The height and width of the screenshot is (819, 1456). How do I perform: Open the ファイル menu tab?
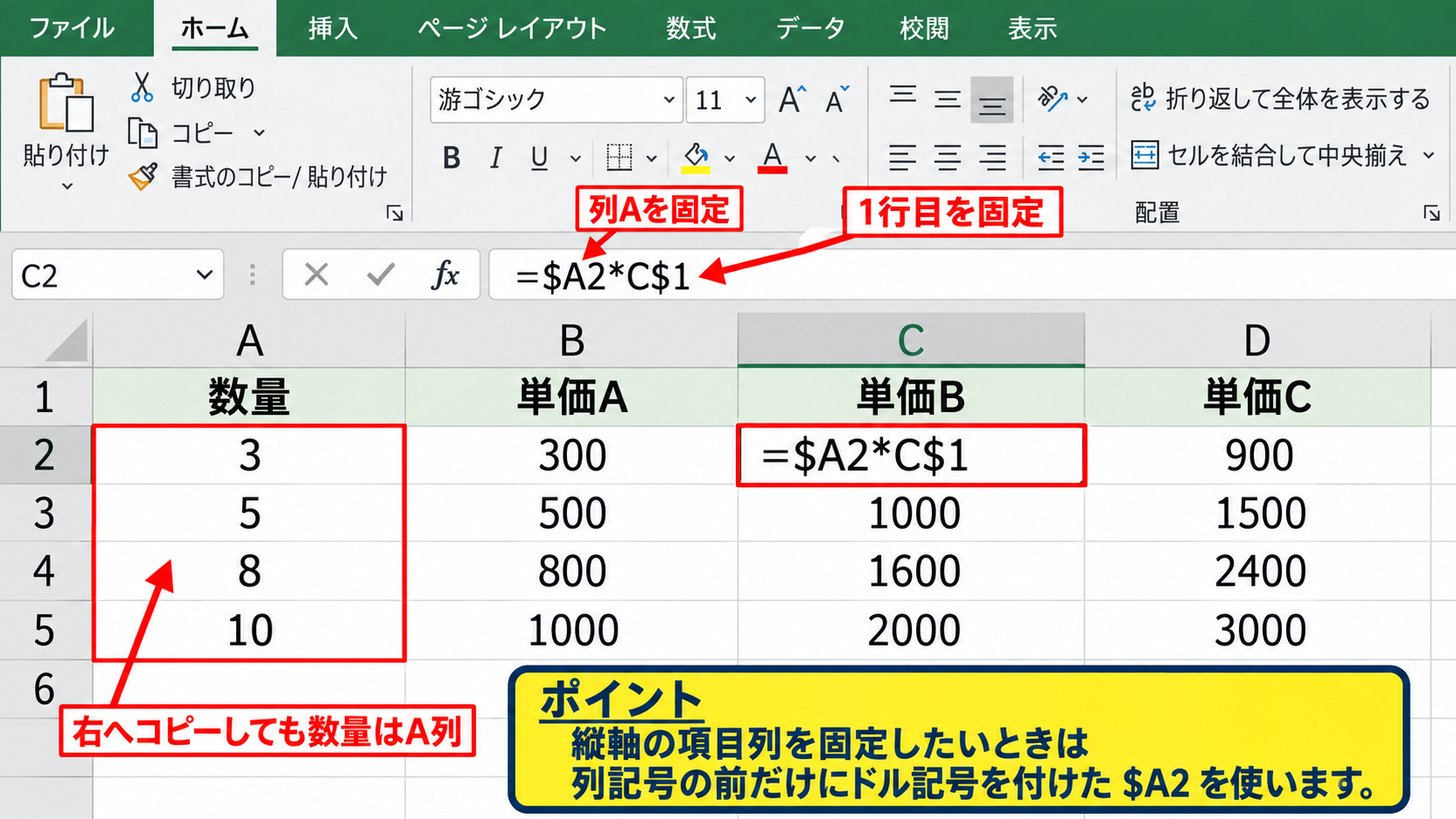tap(72, 28)
